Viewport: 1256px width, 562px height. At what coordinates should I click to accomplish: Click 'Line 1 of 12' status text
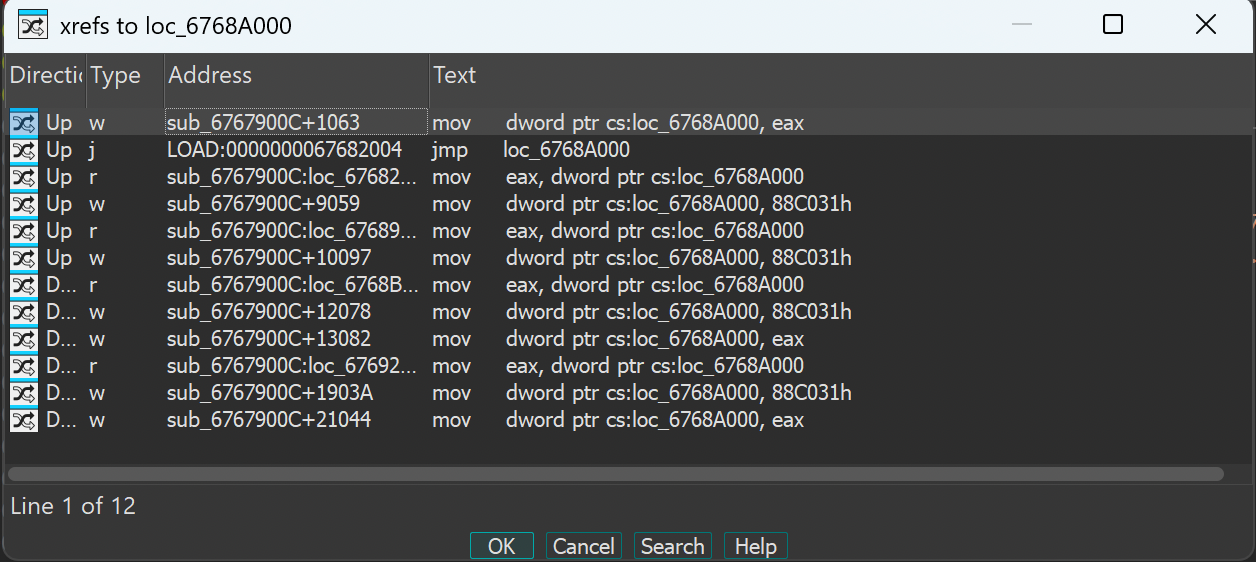pos(73,506)
